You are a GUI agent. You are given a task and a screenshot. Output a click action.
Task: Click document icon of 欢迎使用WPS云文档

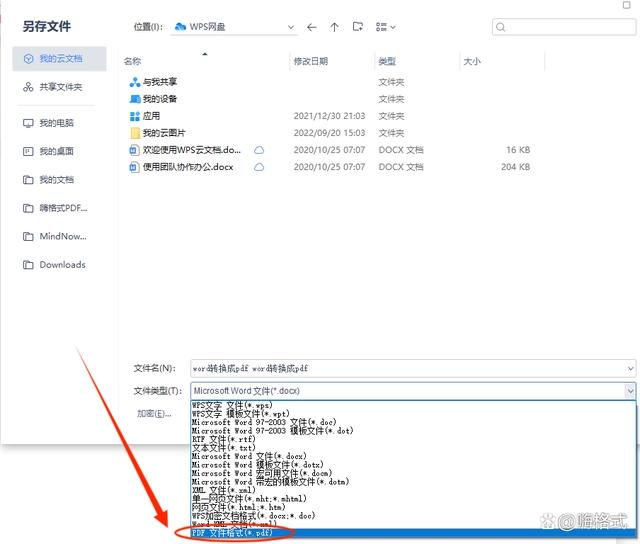click(134, 150)
